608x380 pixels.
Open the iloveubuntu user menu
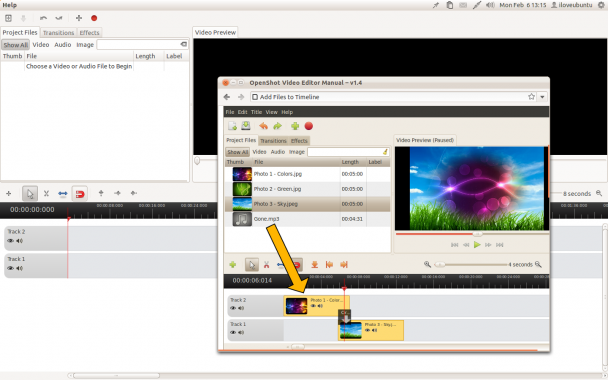click(x=572, y=5)
